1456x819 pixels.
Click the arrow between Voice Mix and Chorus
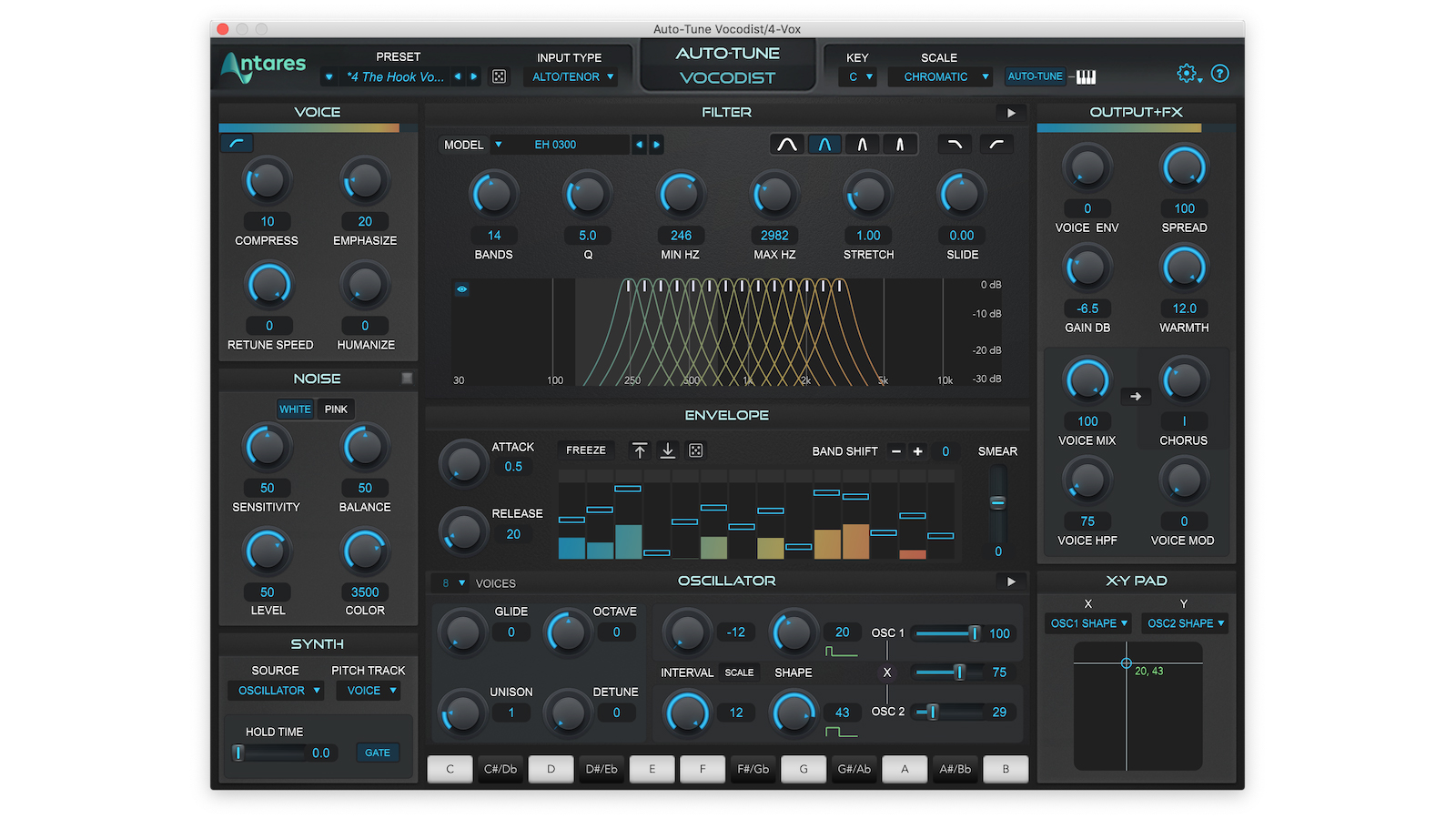(1135, 396)
